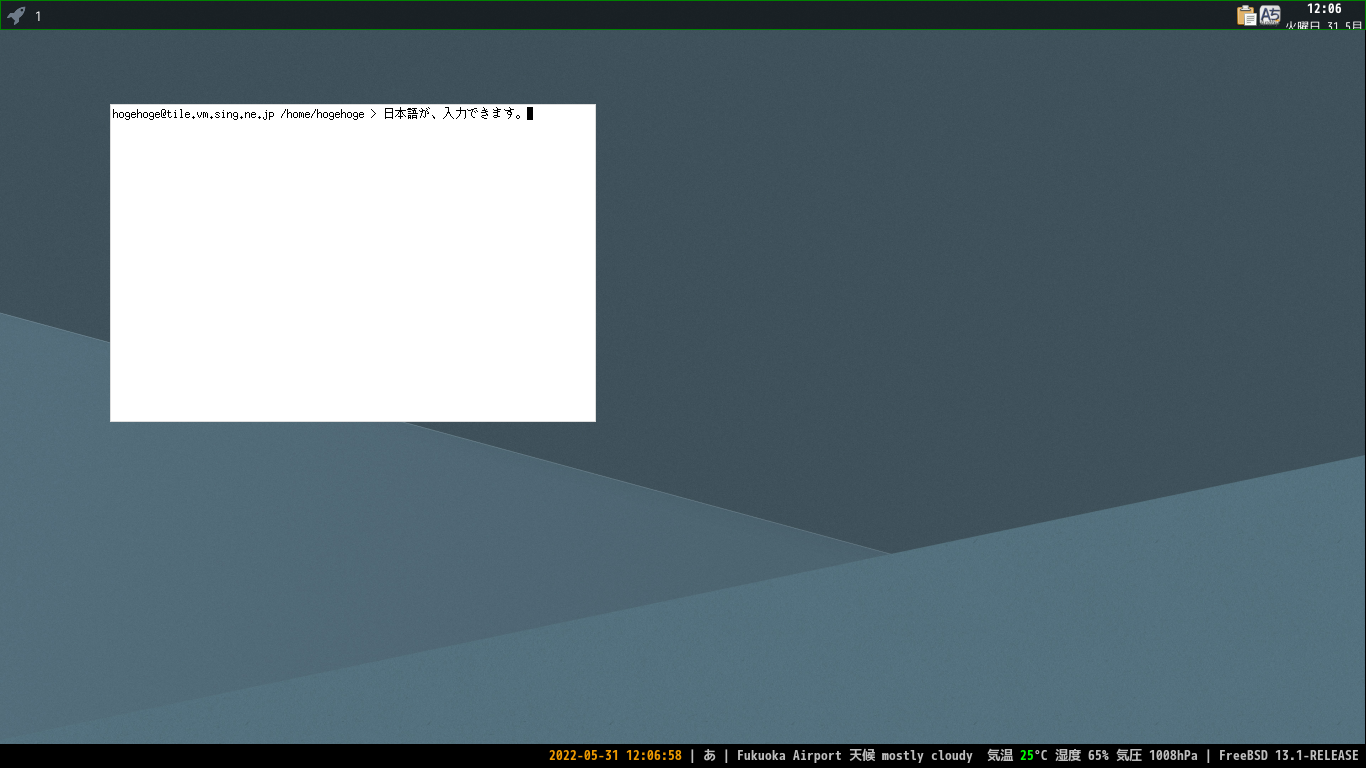Click the Mozc input method tray icon

(1270, 15)
